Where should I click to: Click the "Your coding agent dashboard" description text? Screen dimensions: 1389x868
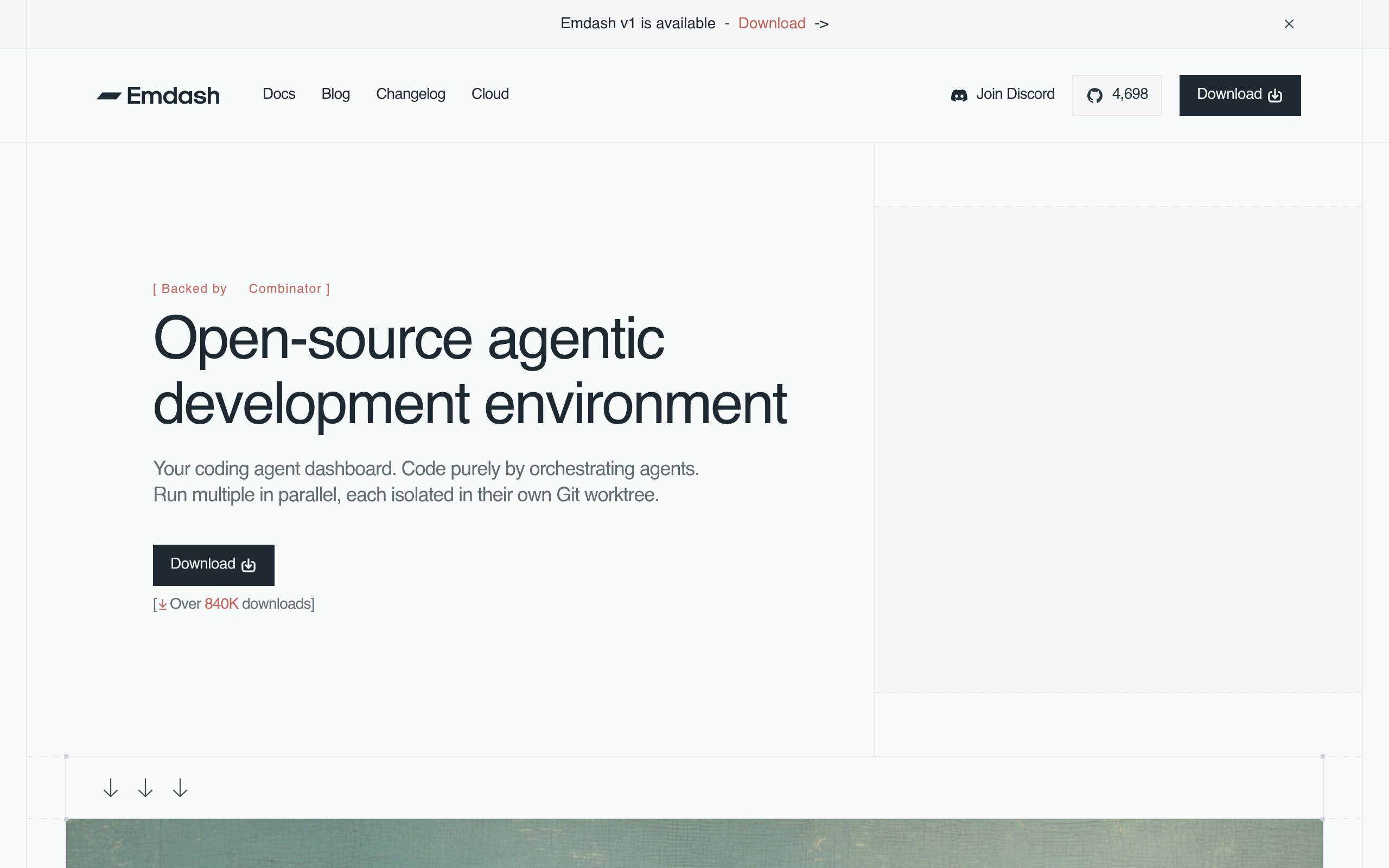426,482
